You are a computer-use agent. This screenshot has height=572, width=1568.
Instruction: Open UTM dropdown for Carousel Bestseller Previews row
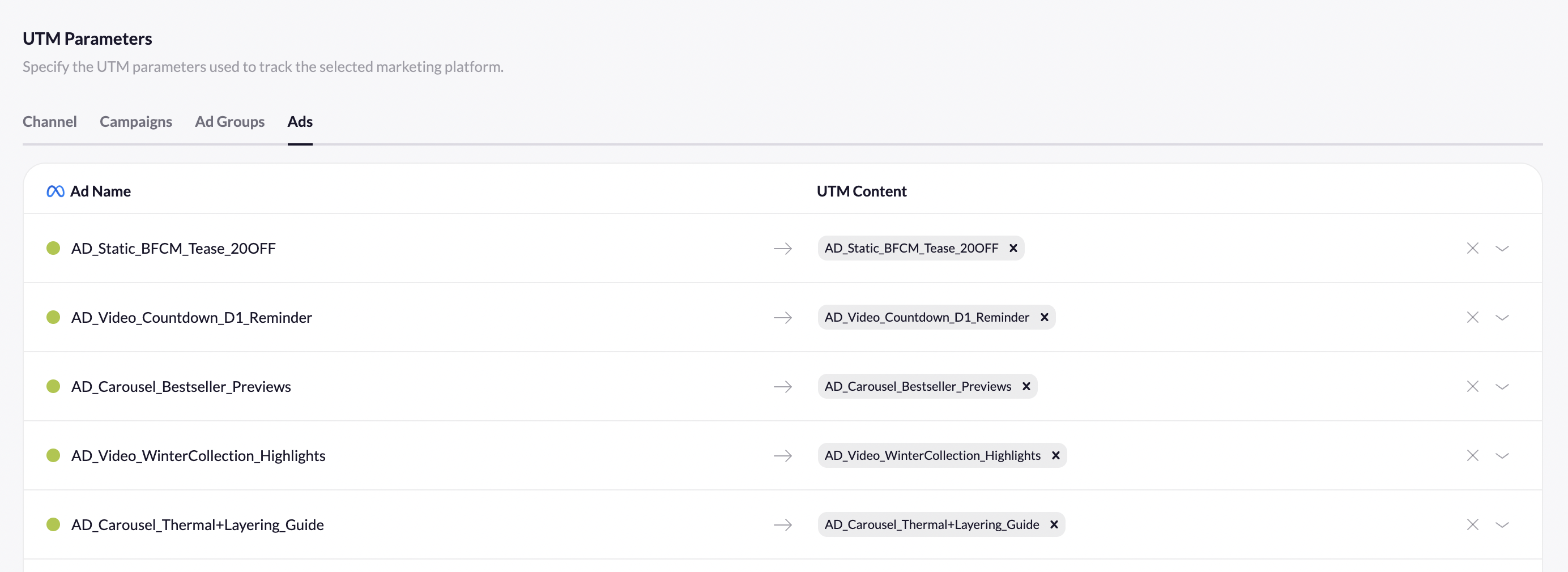(1502, 386)
